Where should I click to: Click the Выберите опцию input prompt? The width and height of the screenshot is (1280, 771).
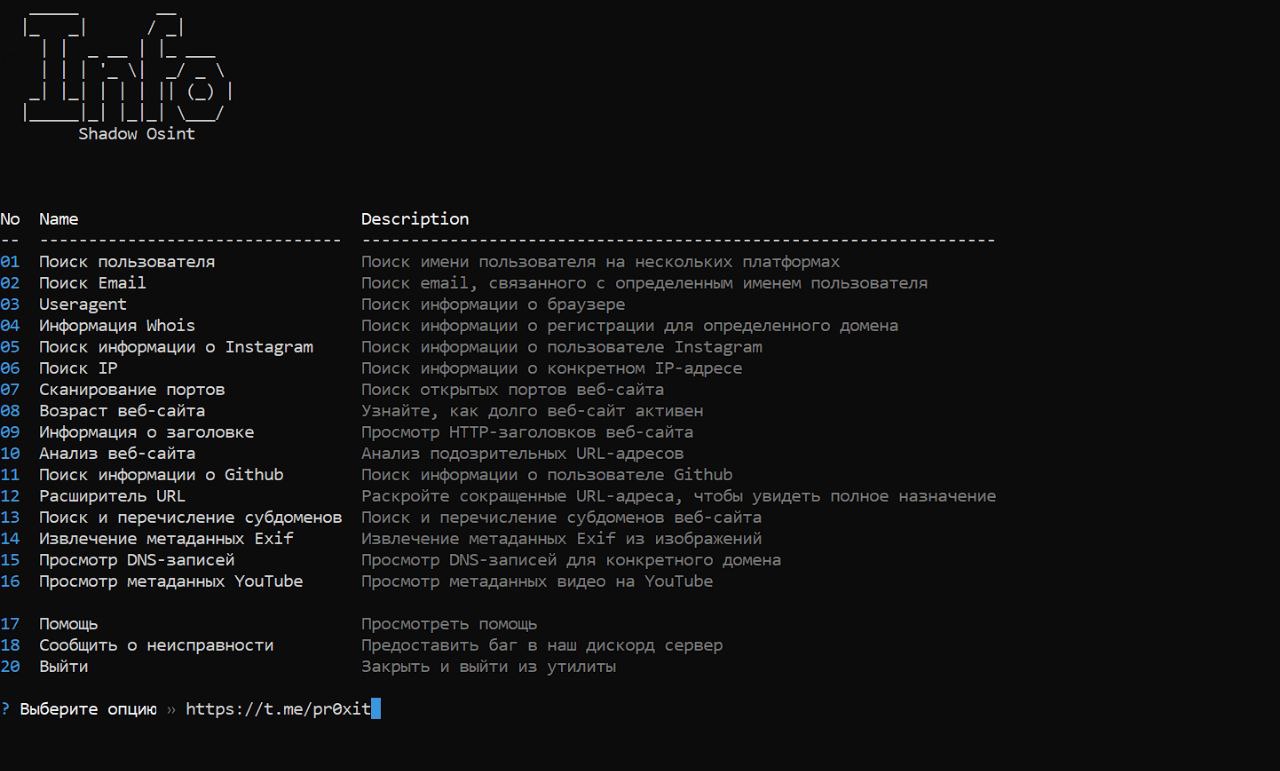coord(88,709)
